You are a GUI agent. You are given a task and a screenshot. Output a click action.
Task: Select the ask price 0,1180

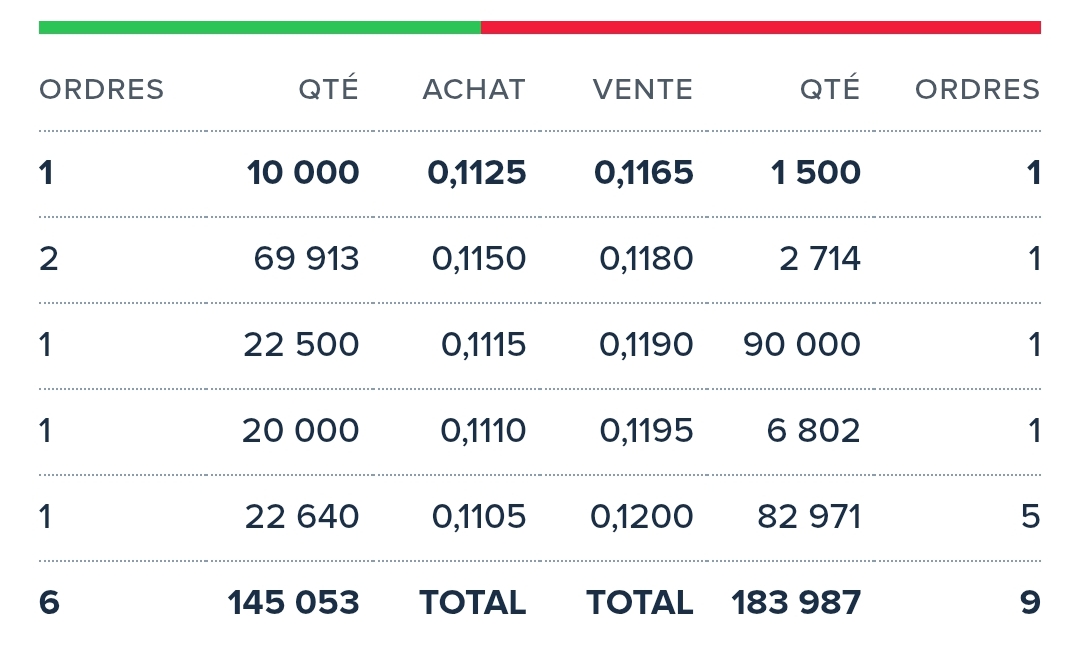[646, 259]
